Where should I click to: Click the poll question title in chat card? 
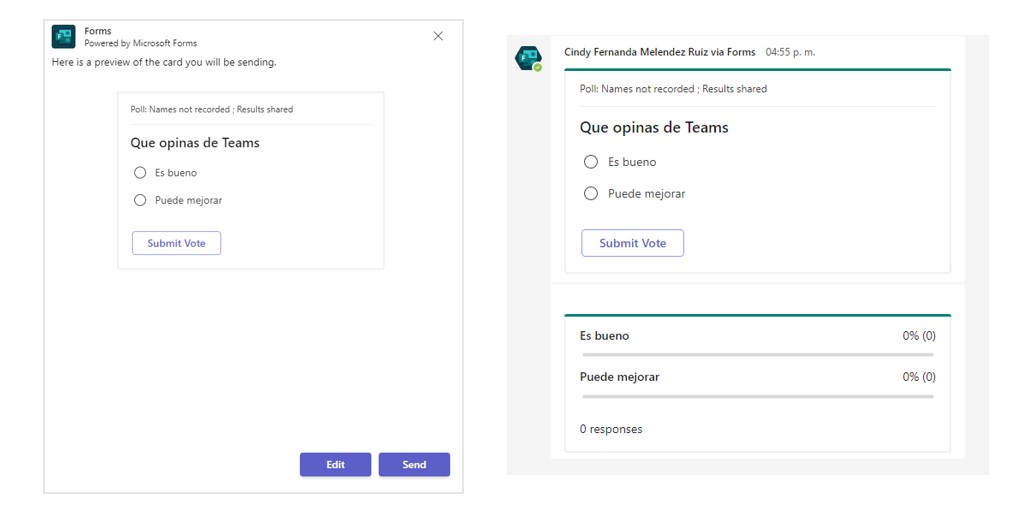[654, 128]
